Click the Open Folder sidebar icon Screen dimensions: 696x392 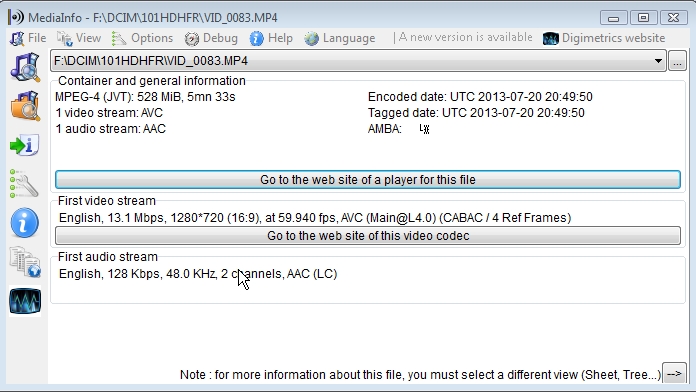point(25,106)
